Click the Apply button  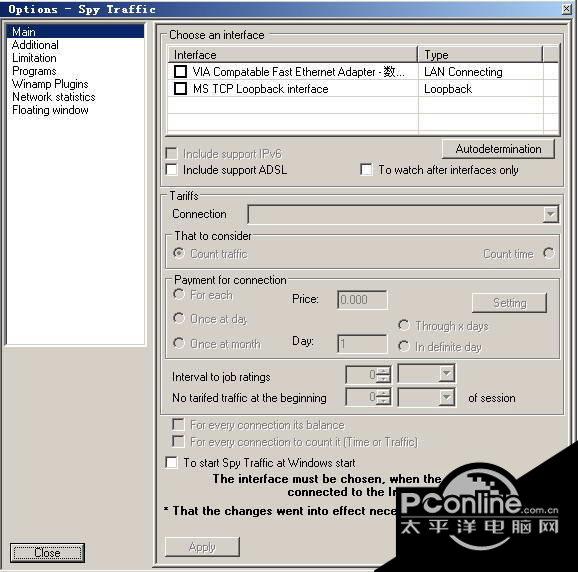[x=202, y=547]
